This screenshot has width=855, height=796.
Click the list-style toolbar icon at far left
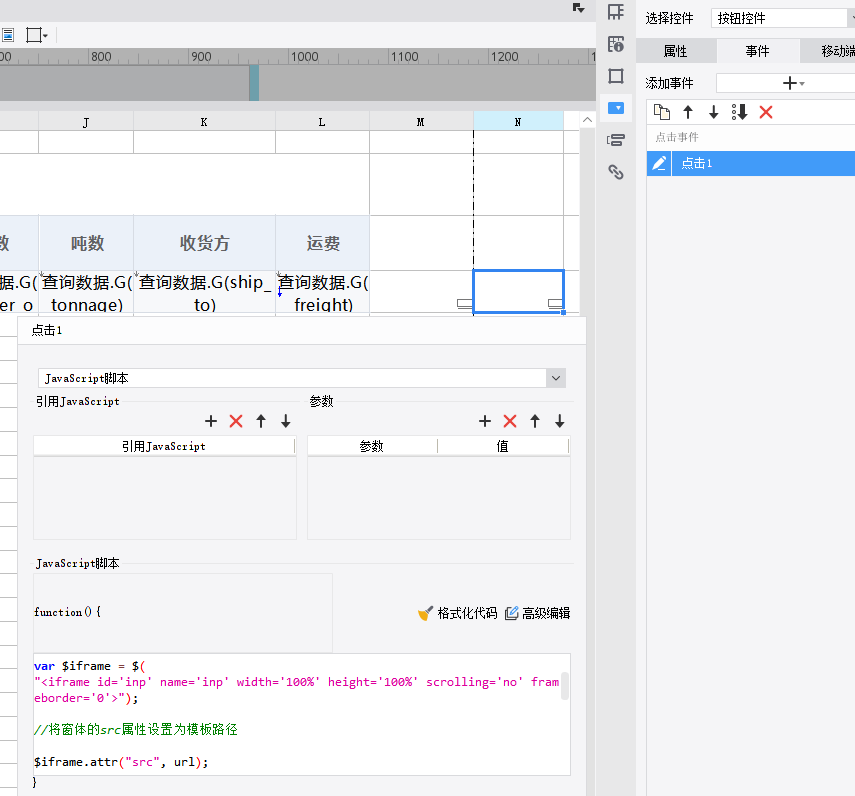click(x=8, y=35)
